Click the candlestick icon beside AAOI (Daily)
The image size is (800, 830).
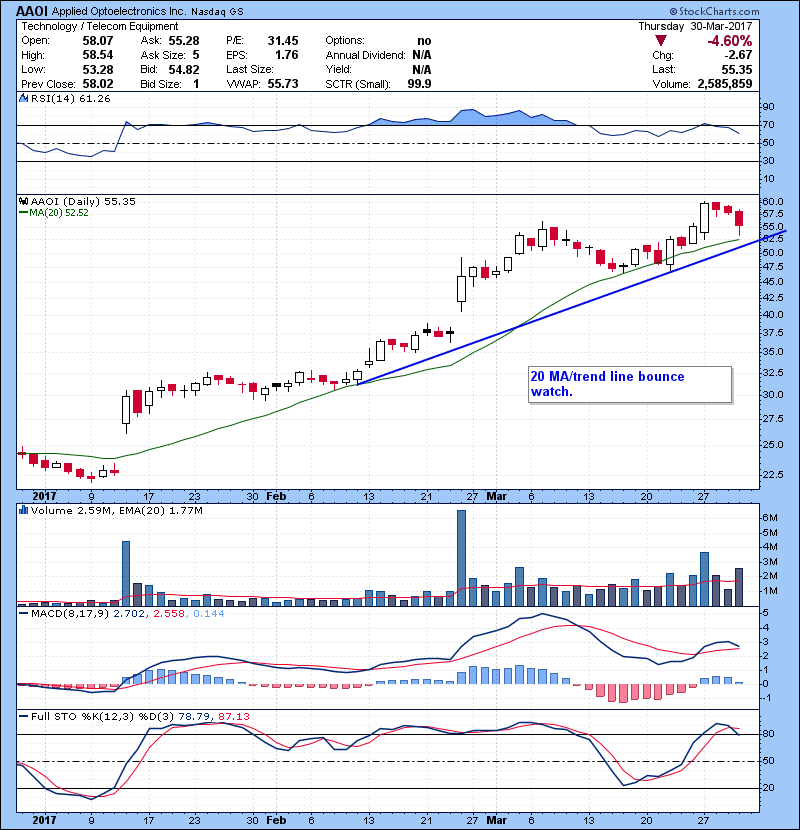[23, 201]
